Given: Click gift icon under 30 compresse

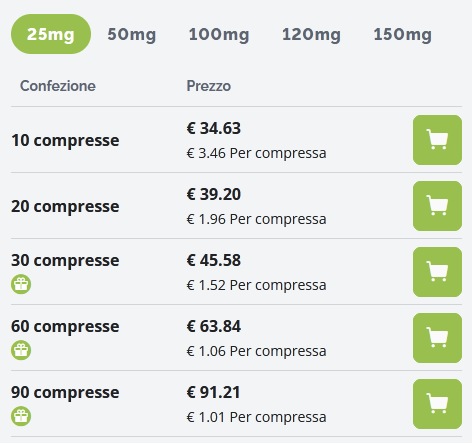Looking at the screenshot, I should coord(21,284).
